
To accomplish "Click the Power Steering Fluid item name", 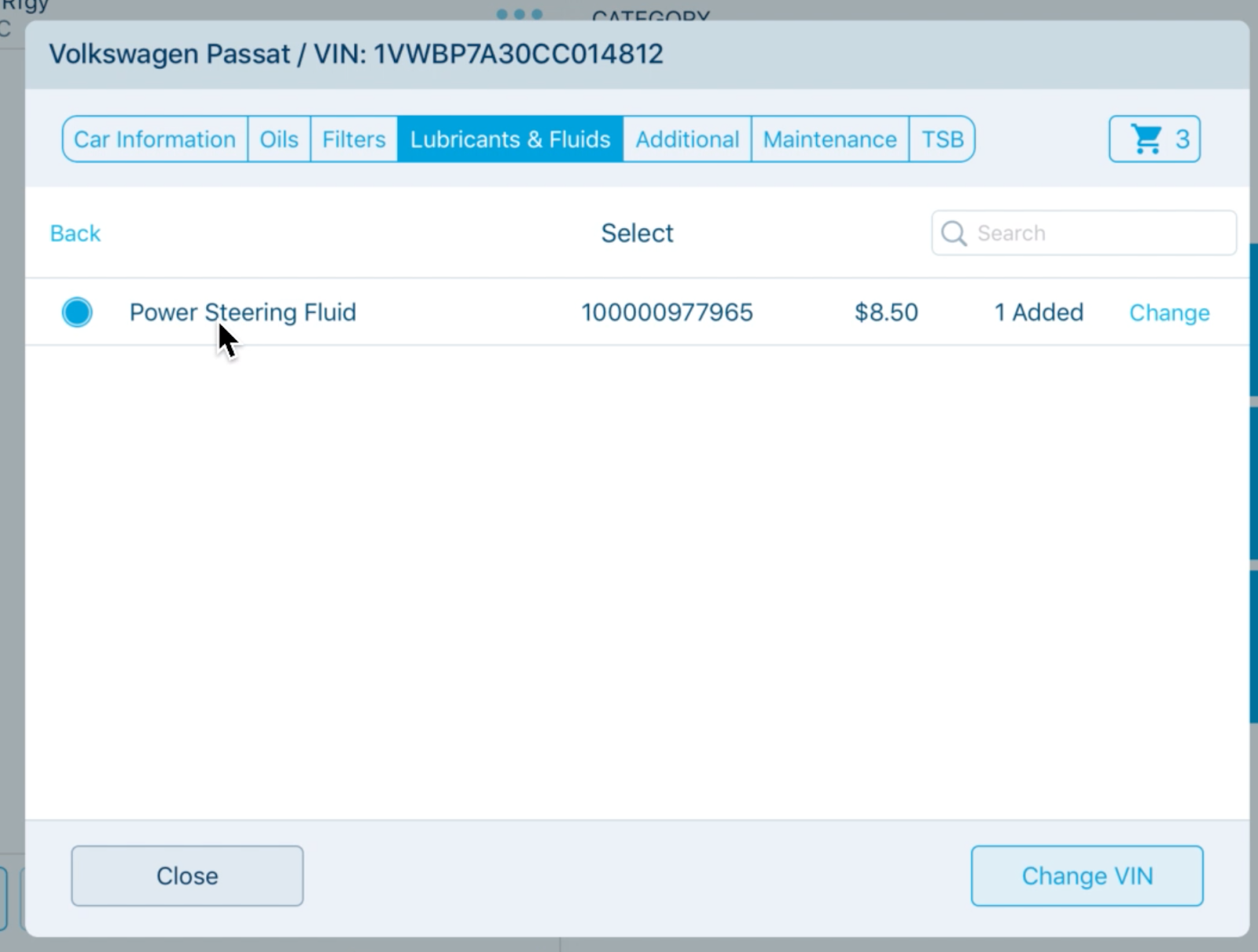I will (243, 312).
